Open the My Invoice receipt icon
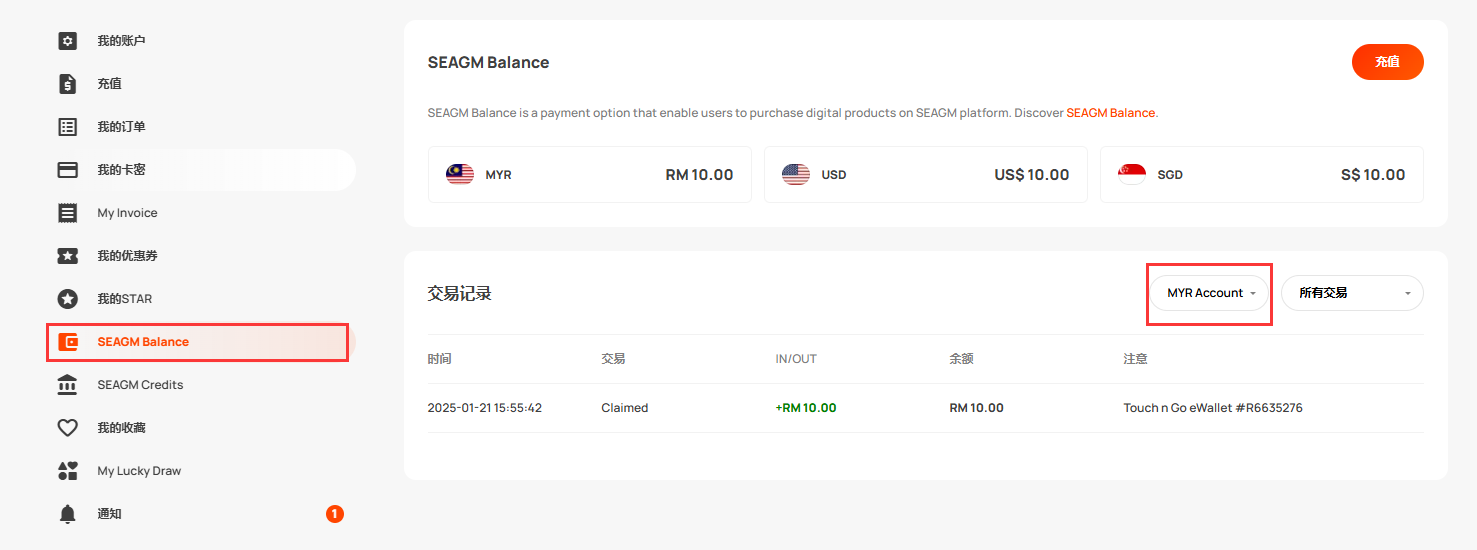 point(67,213)
